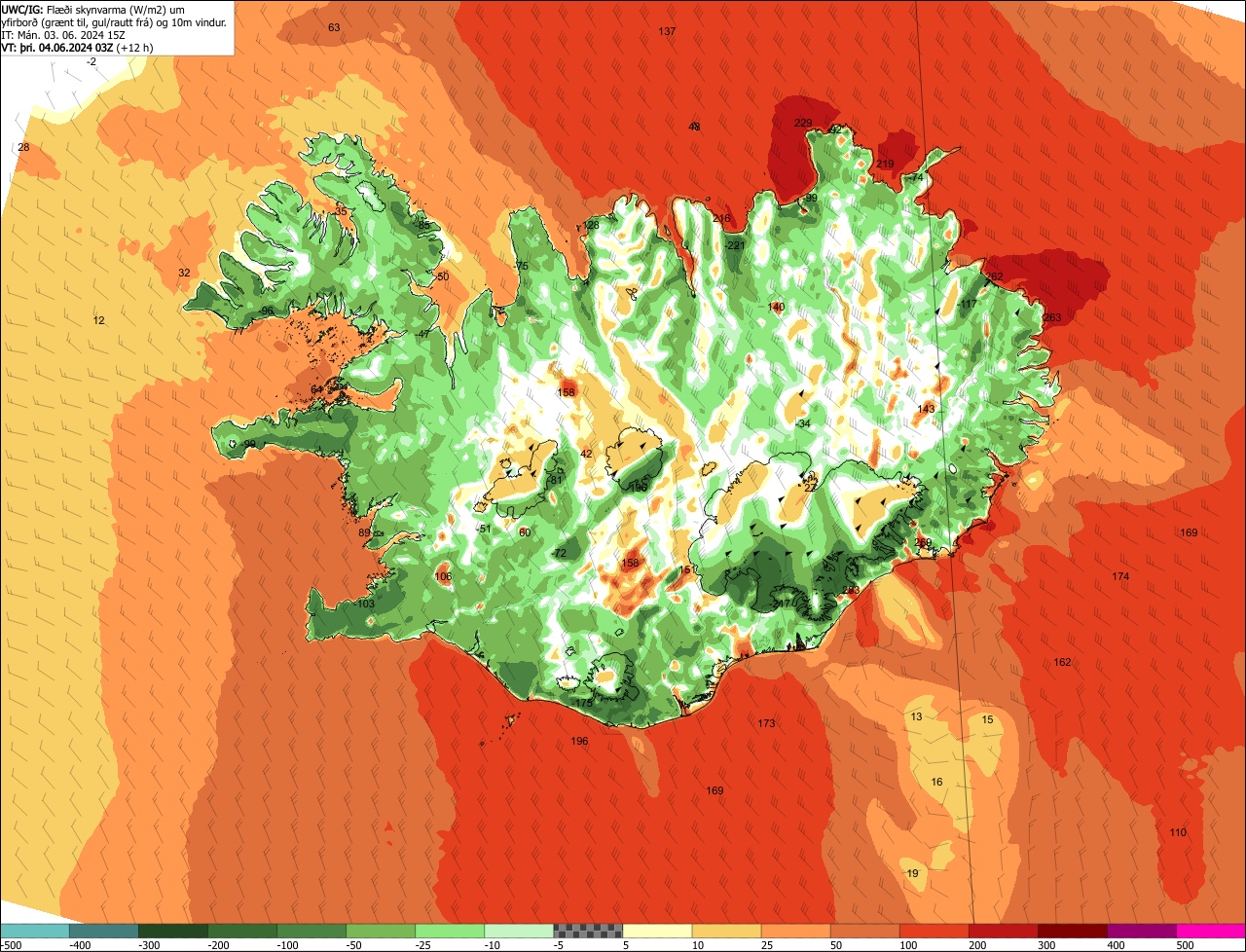Click the map value '219'
Image resolution: width=1246 pixels, height=952 pixels.
point(885,164)
